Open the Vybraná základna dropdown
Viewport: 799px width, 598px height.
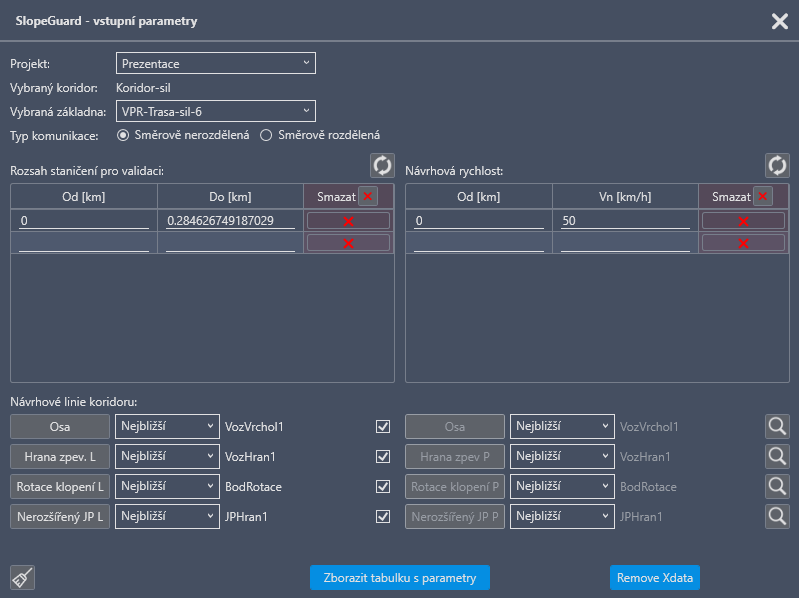216,111
